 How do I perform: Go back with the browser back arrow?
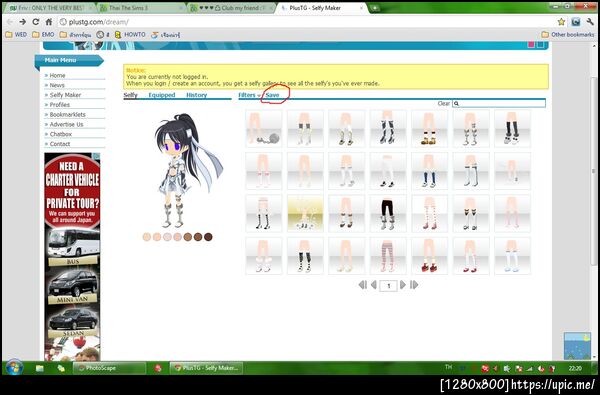tap(10, 22)
